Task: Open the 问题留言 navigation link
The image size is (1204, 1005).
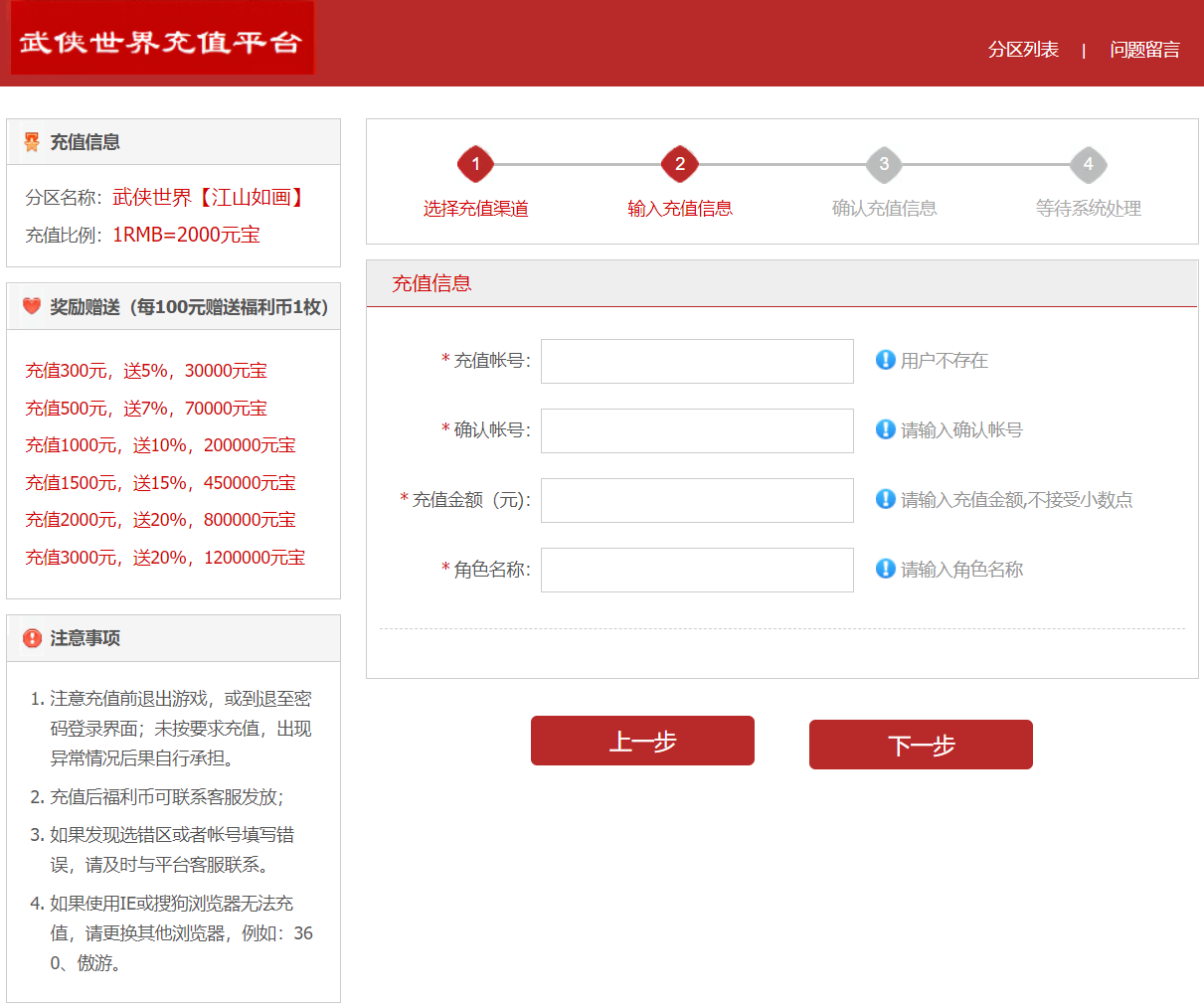Action: pyautogui.click(x=1144, y=50)
